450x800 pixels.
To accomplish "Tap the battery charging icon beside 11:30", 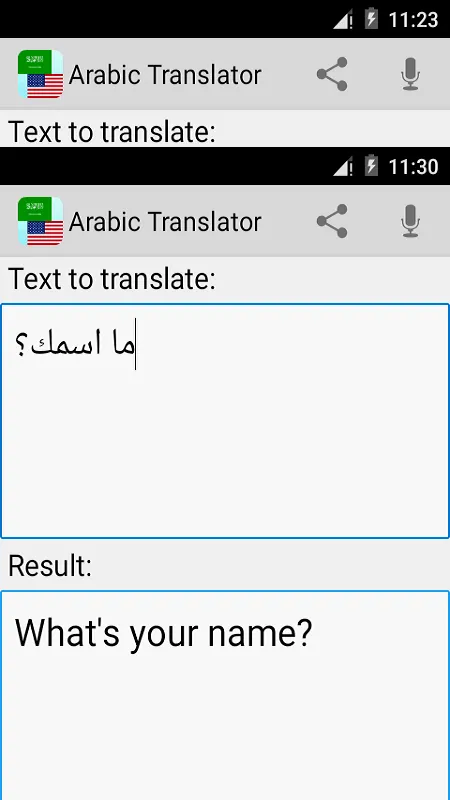I will (x=371, y=166).
